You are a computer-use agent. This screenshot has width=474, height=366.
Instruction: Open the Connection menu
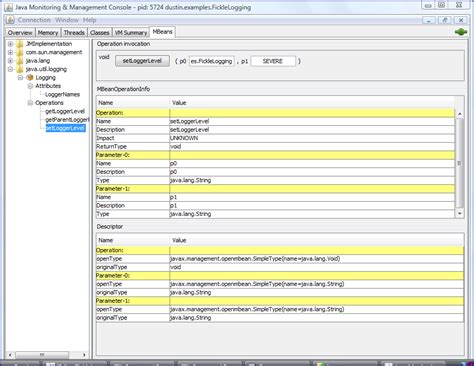34,20
